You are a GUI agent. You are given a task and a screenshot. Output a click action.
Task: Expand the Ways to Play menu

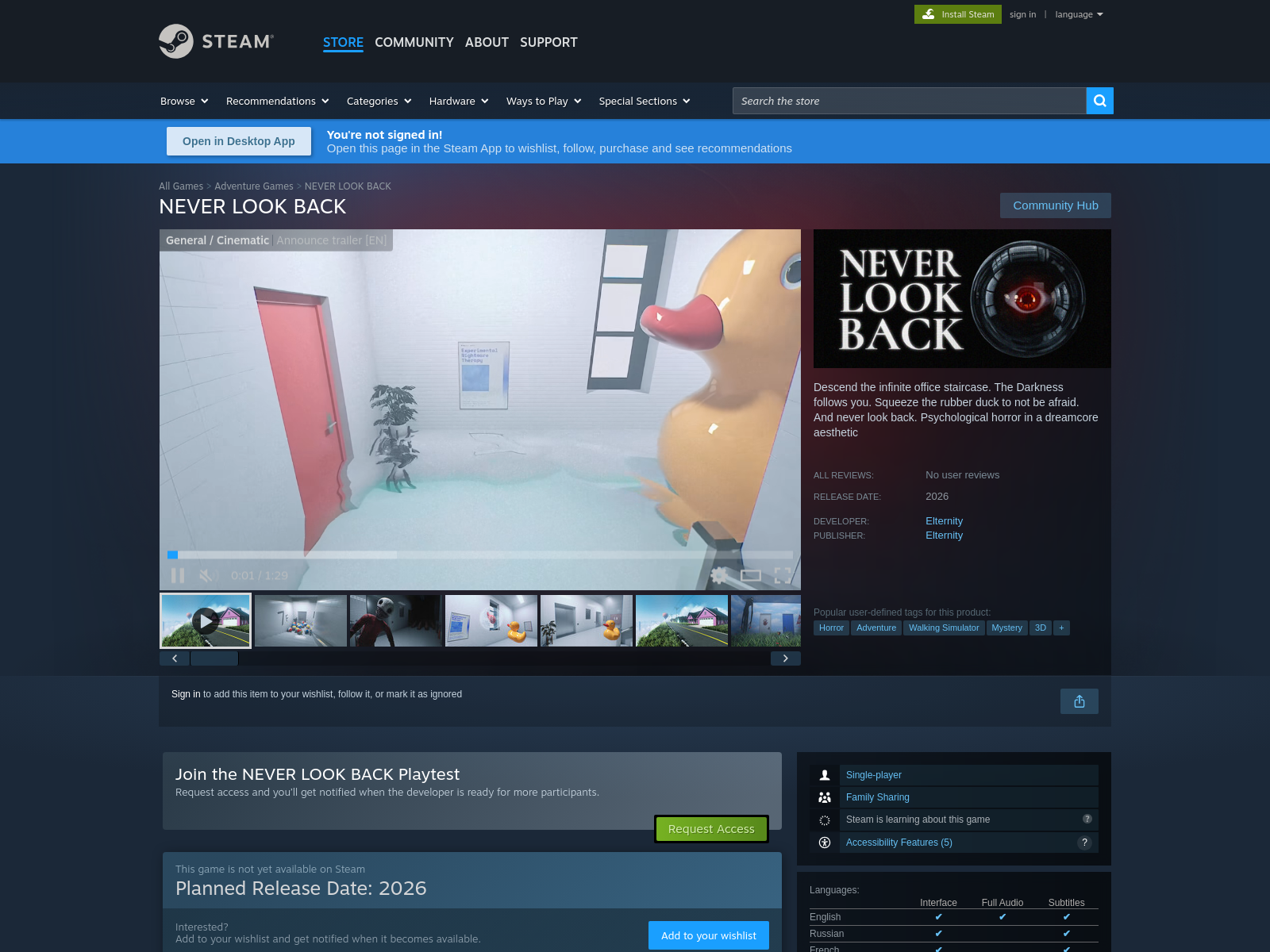tap(544, 101)
